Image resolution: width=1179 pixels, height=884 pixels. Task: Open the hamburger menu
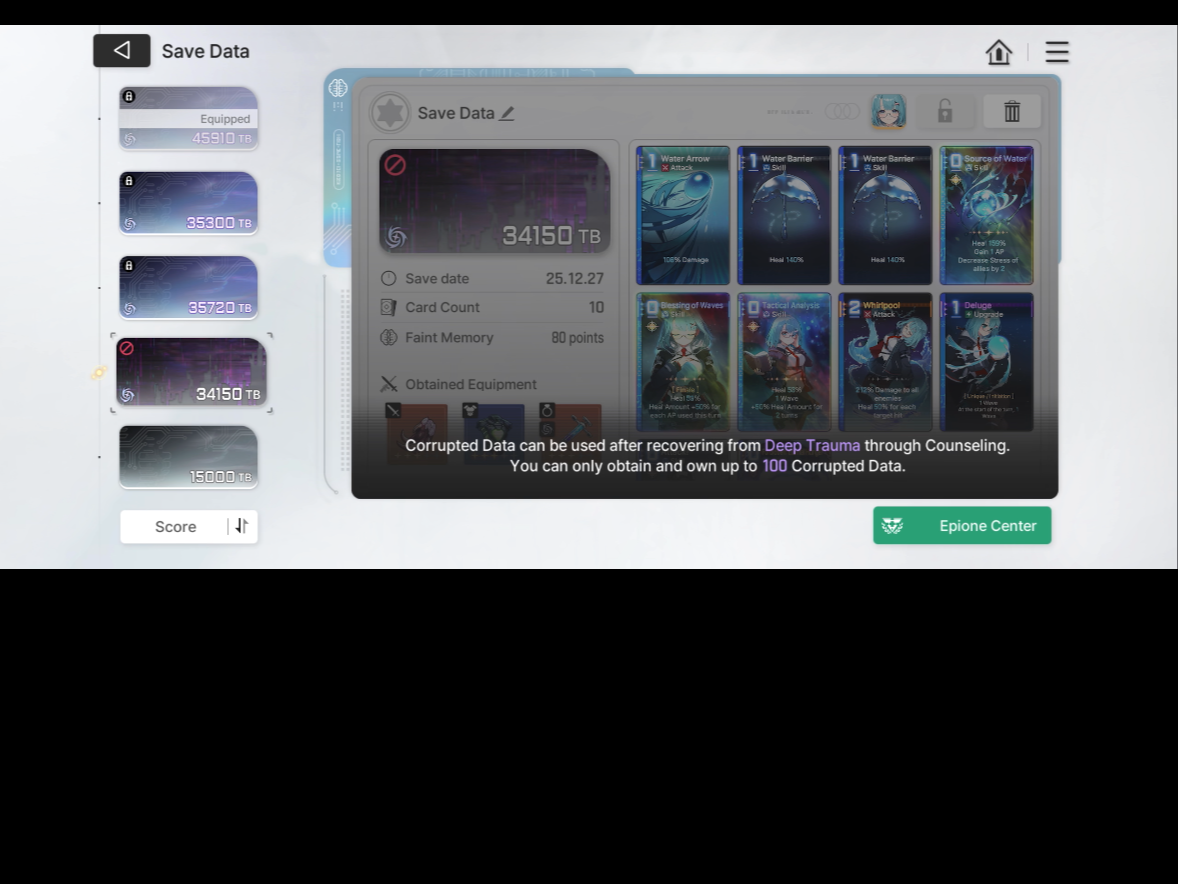1056,52
